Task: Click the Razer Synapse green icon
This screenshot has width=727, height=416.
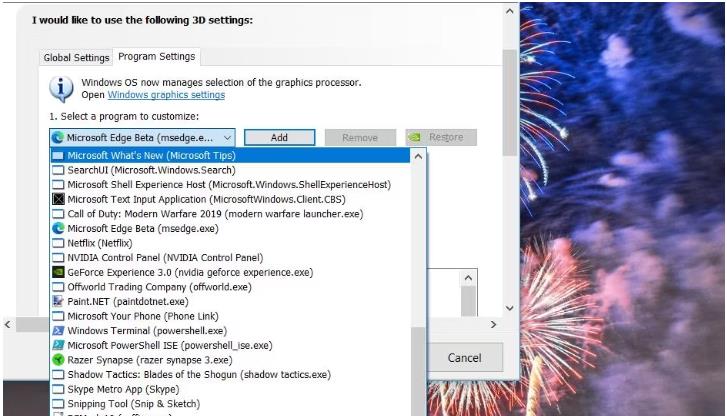Action: 58,360
